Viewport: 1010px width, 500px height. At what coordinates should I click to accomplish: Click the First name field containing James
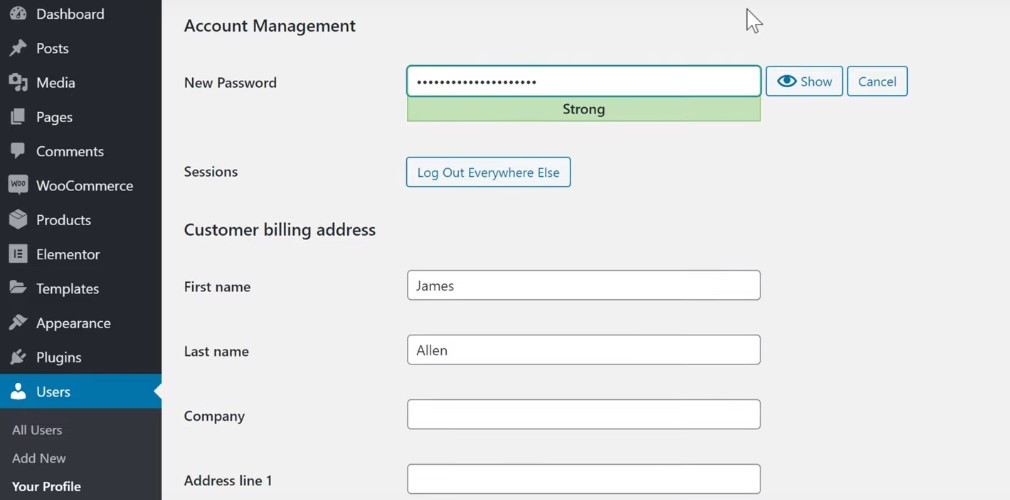(x=583, y=286)
